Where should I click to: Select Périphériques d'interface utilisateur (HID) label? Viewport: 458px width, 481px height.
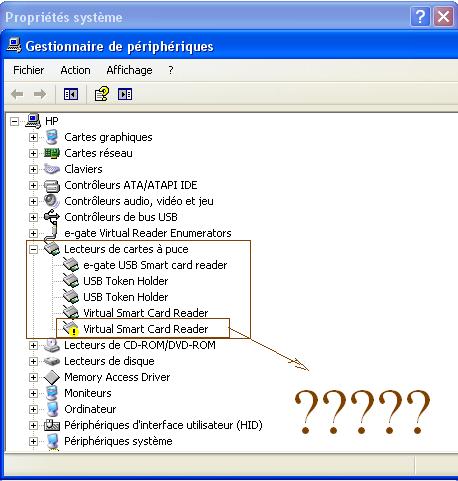pos(163,425)
